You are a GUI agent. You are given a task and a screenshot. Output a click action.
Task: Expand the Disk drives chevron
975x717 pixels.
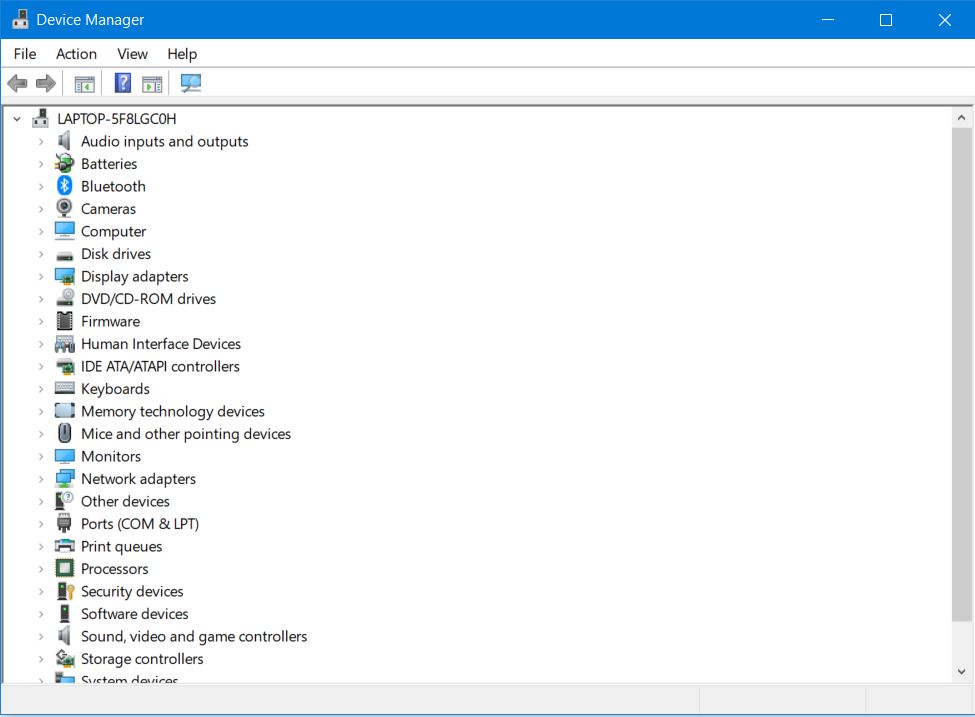41,254
